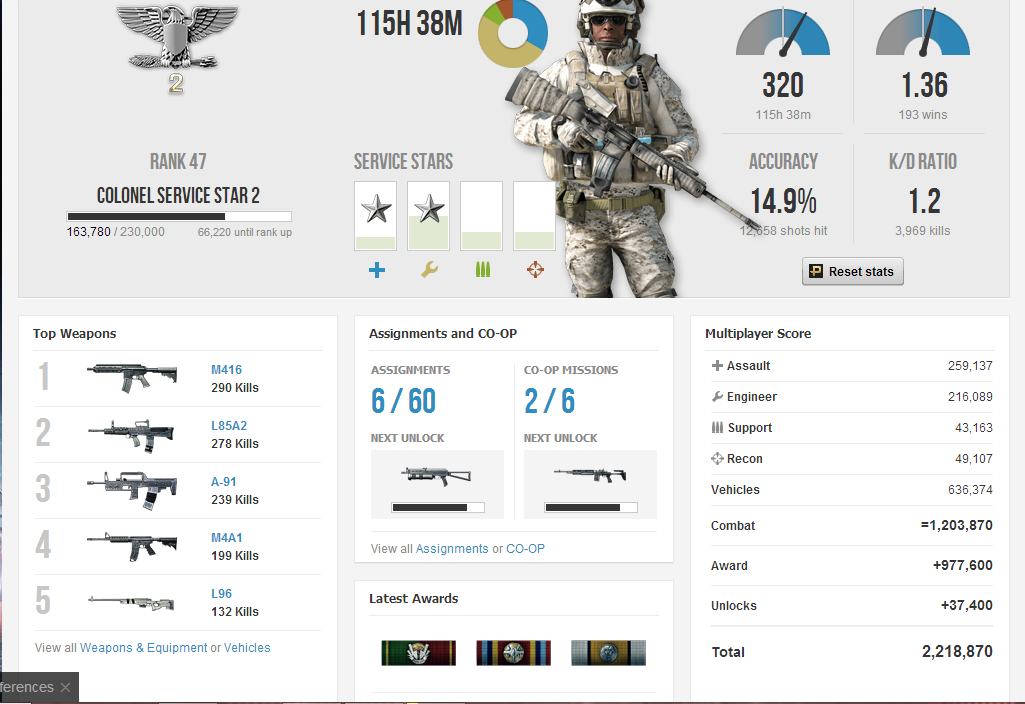Click the Colonel eagle rank insignia
1025x704 pixels.
pyautogui.click(x=176, y=38)
